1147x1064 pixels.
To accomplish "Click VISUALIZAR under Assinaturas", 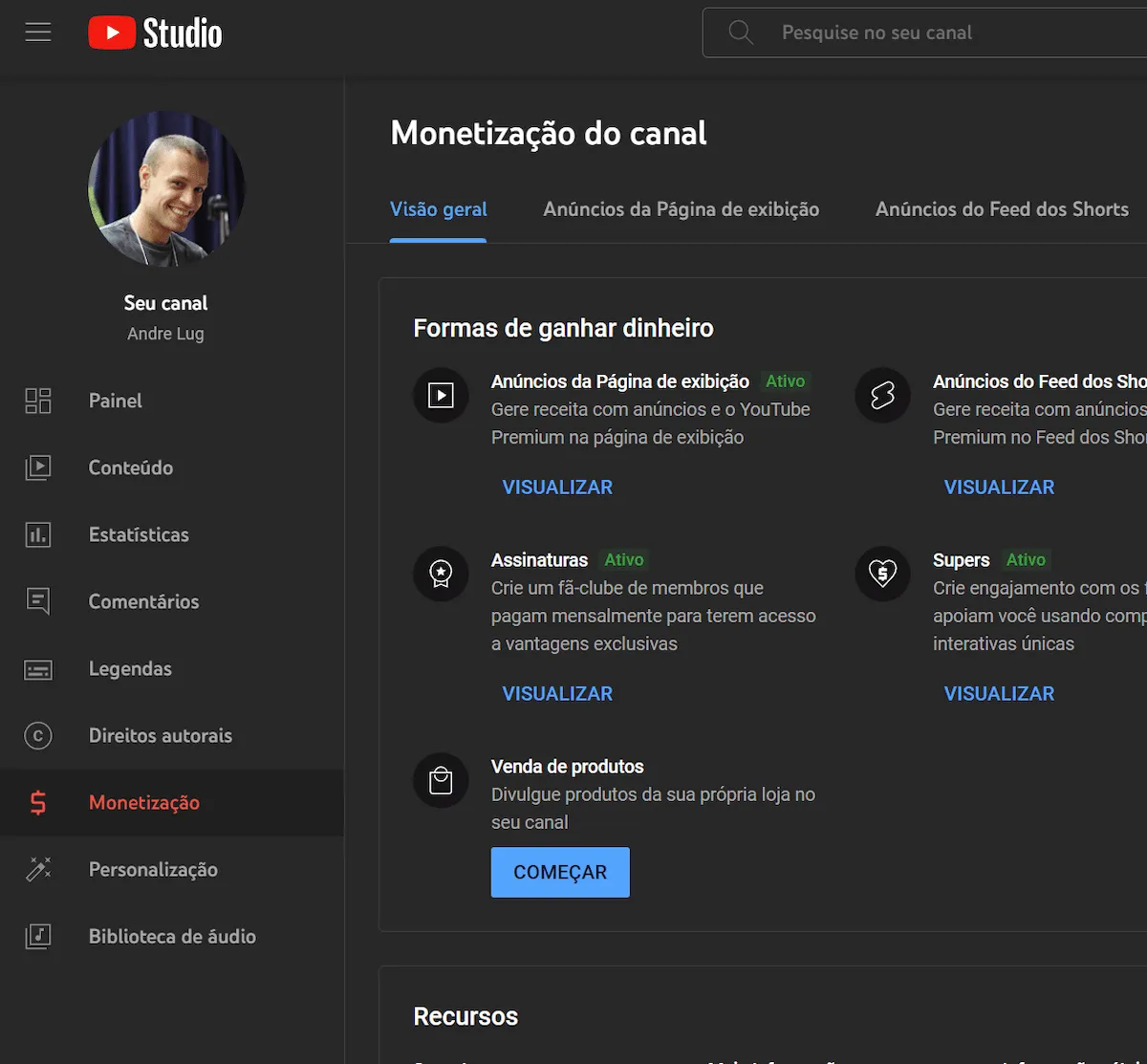I will (x=557, y=693).
